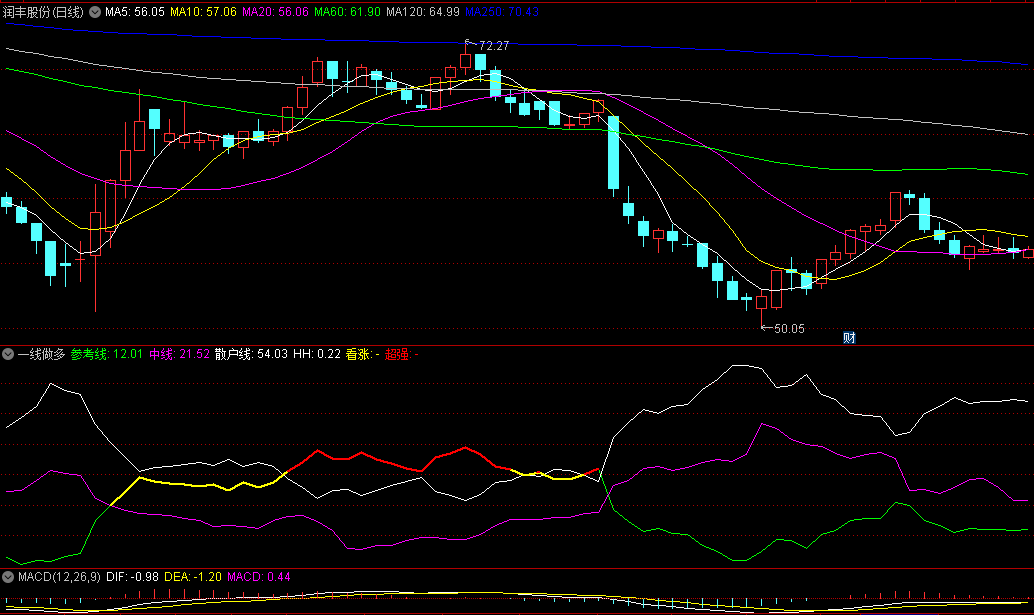Click the 散户线: 54.03 value

pyautogui.click(x=251, y=354)
